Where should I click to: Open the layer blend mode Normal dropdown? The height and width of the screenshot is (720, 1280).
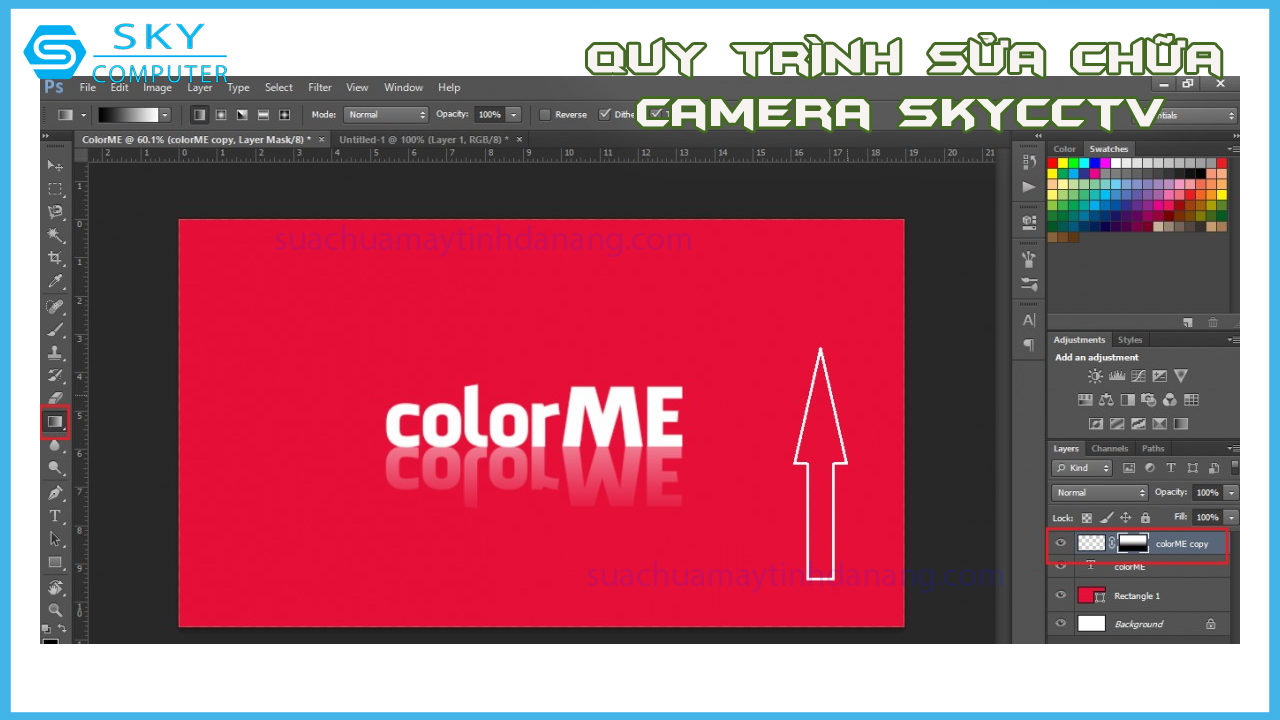point(1099,493)
